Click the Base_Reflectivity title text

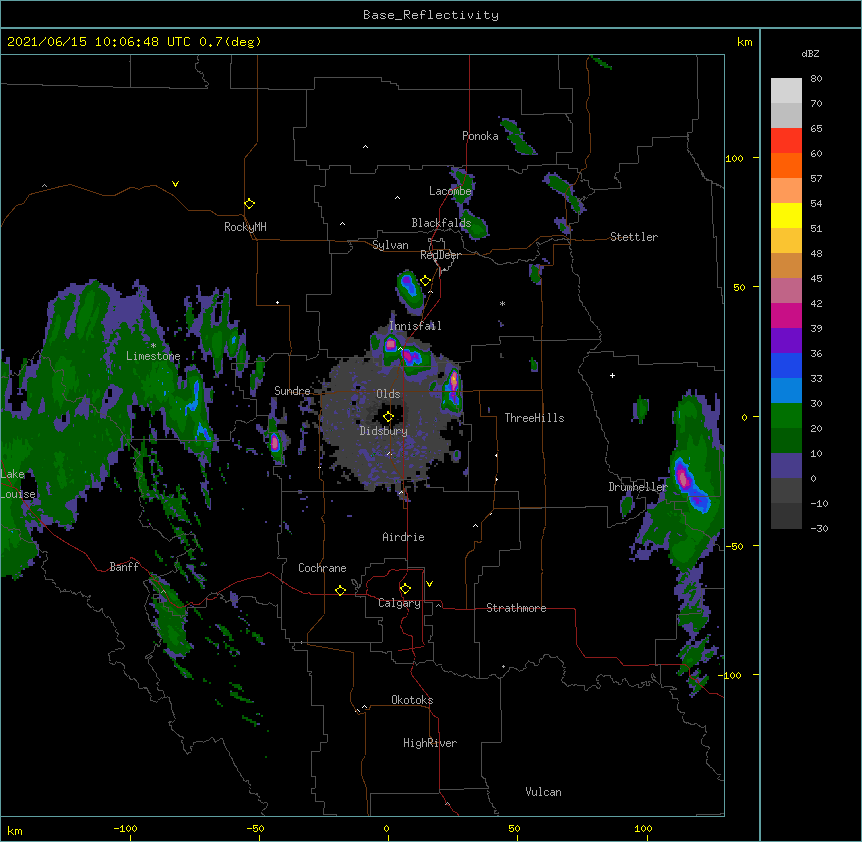click(431, 15)
